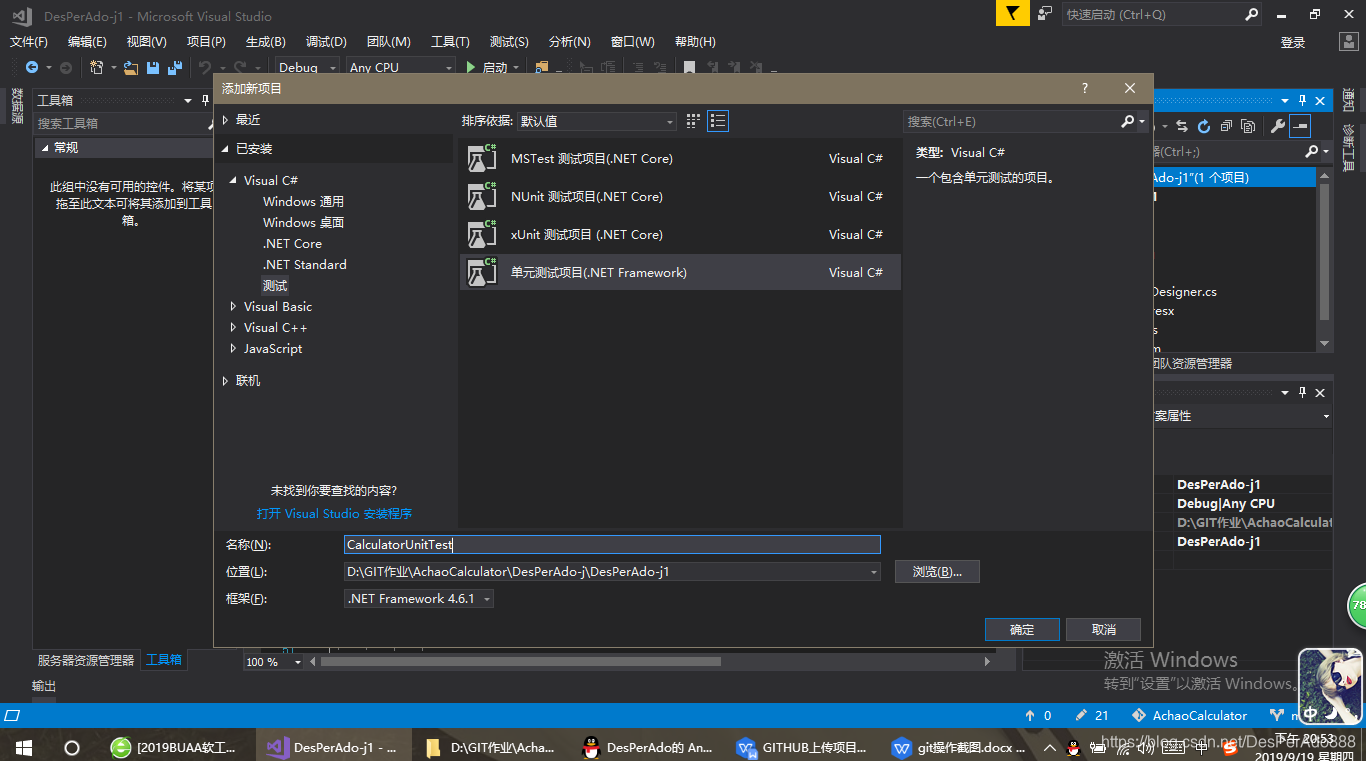Click the Open File folder icon
Image resolution: width=1366 pixels, height=761 pixels.
coord(131,67)
